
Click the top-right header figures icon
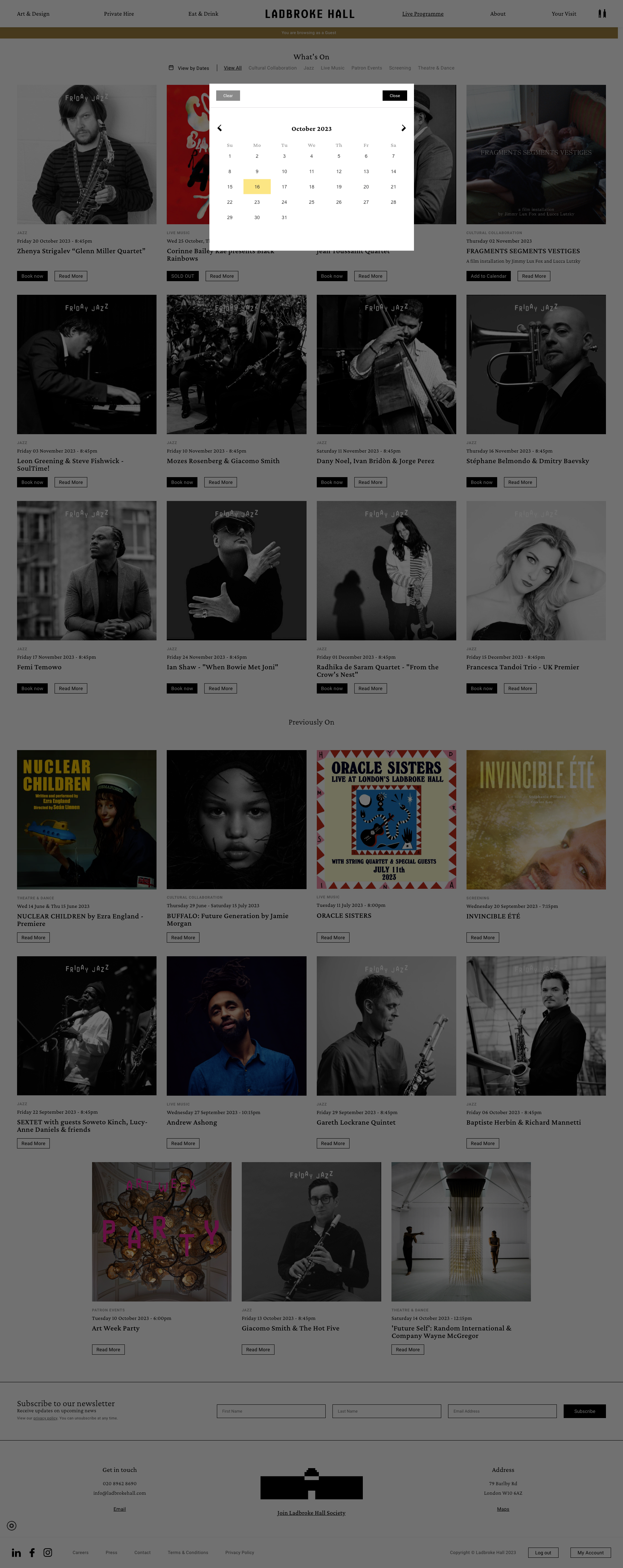(x=602, y=13)
